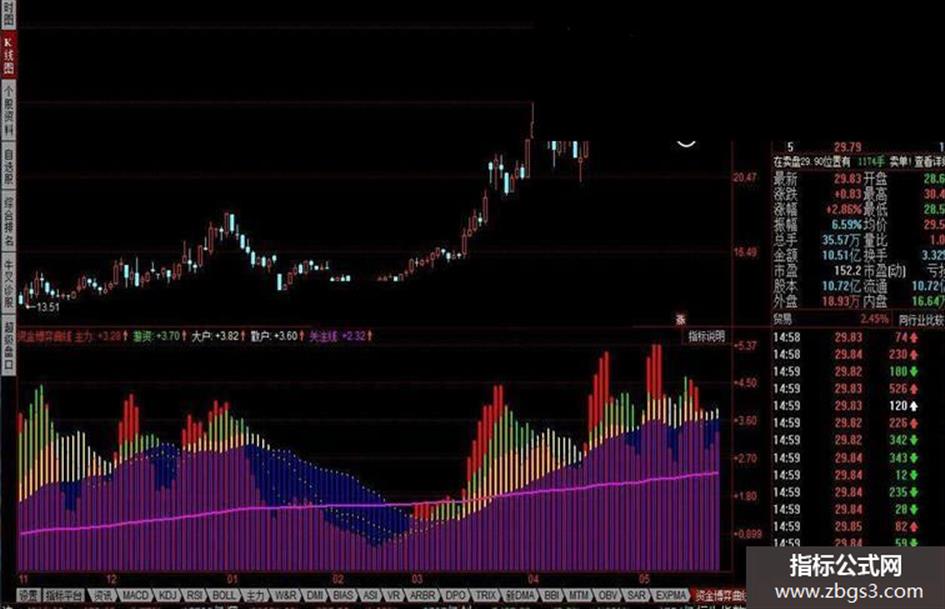This screenshot has height=609, width=945.
Task: Select the red 资金博弈曲线 indicator tab
Action: click(x=720, y=596)
